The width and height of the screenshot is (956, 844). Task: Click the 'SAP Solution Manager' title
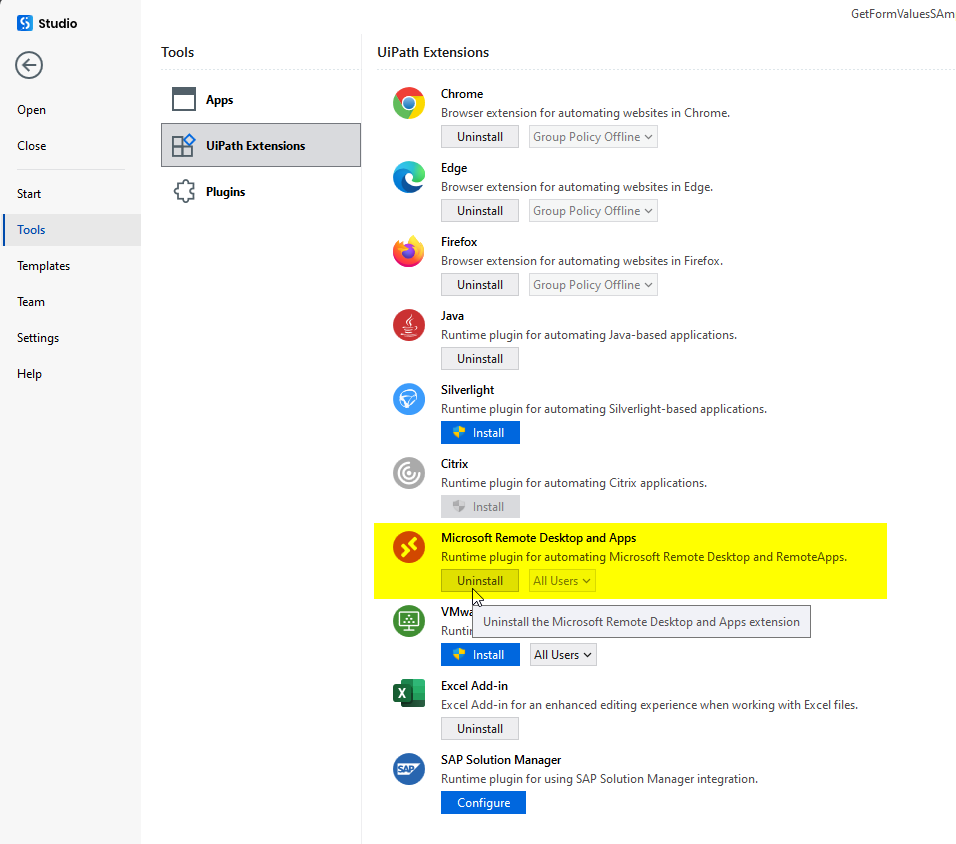pyautogui.click(x=501, y=760)
